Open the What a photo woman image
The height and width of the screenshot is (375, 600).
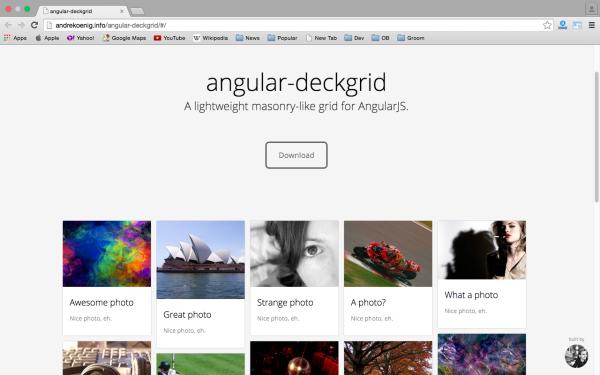482,250
